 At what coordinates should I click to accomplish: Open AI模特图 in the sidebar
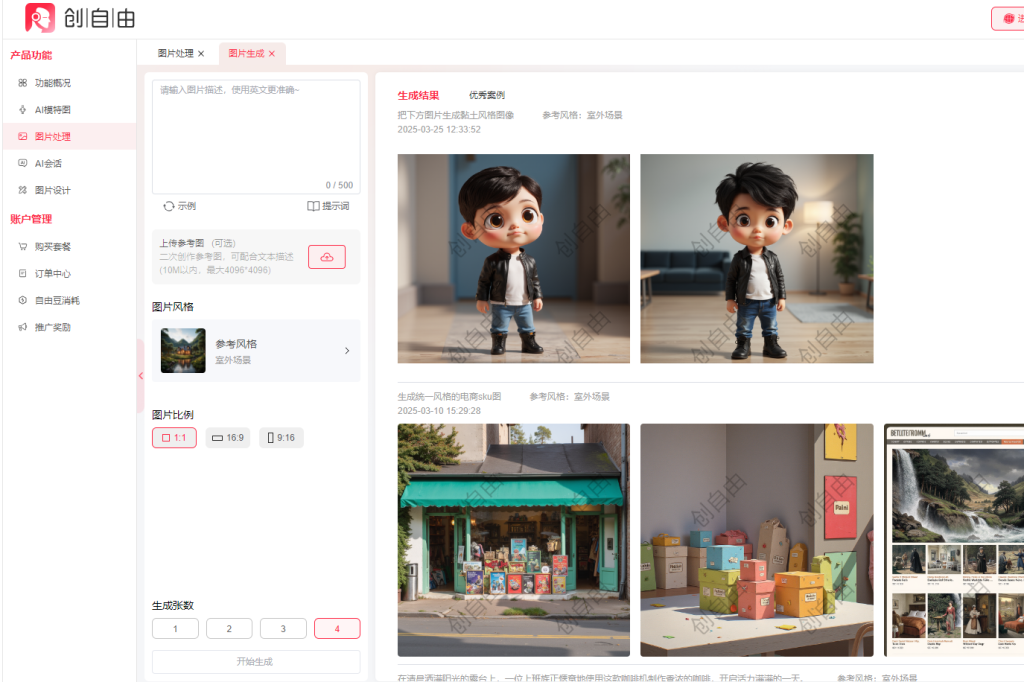[52, 110]
